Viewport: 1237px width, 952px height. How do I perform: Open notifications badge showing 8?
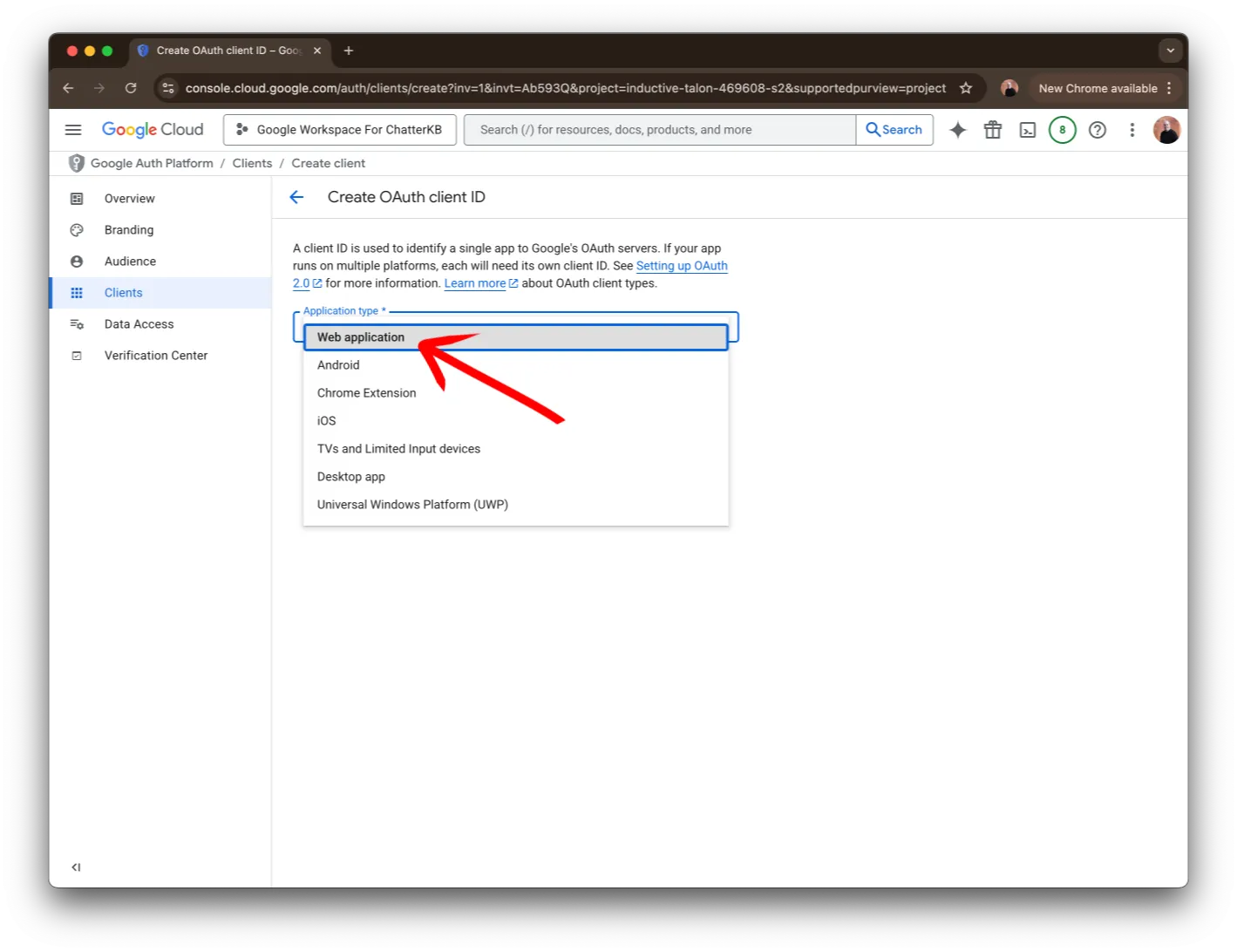1062,130
